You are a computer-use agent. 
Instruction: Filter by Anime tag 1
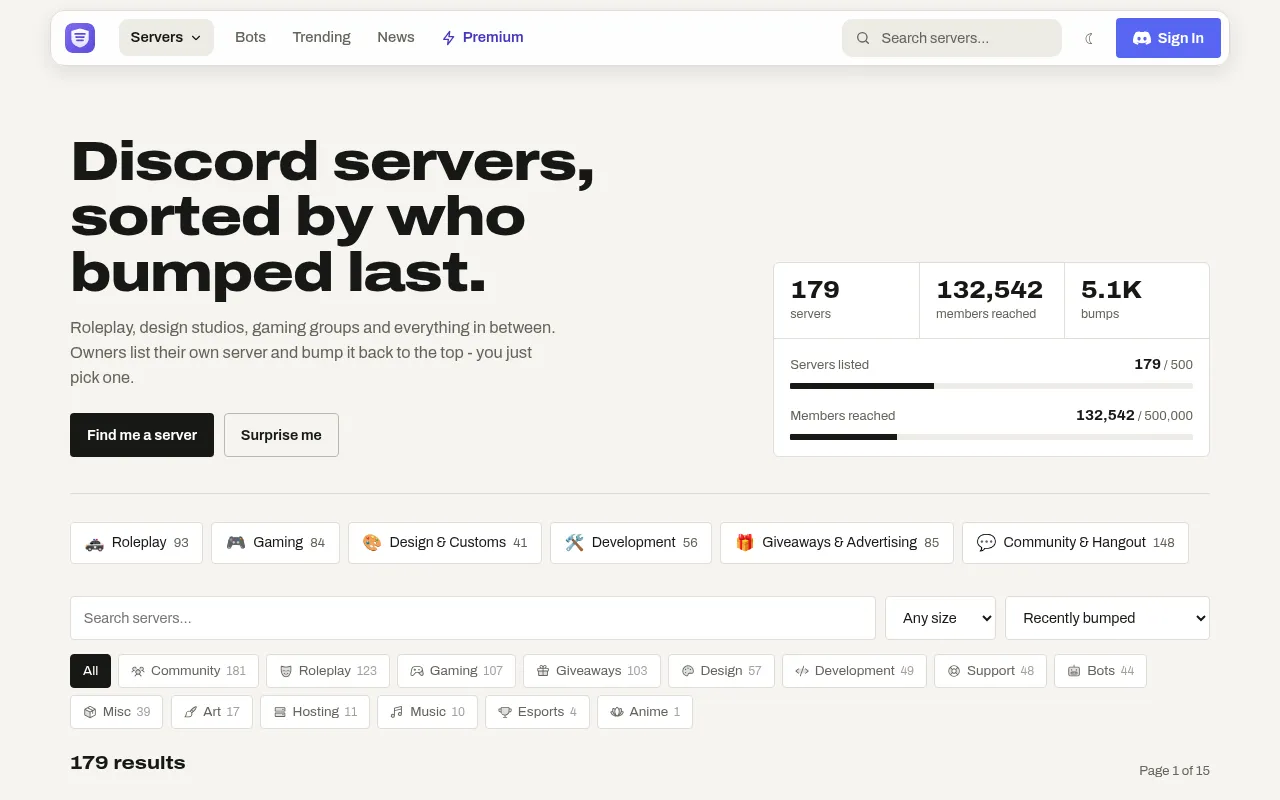[645, 712]
